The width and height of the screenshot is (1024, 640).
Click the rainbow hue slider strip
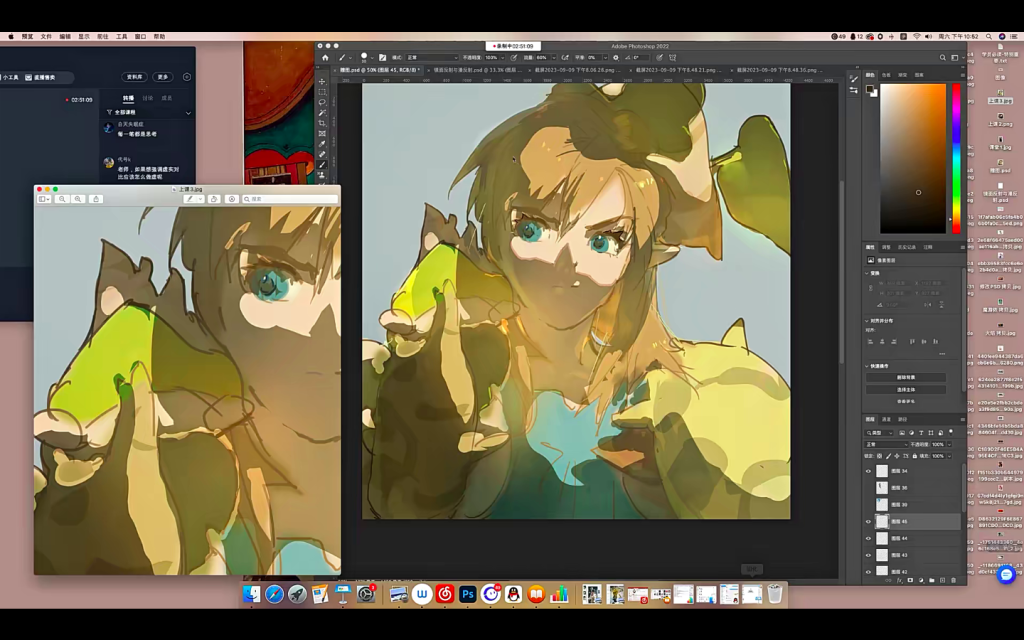coord(956,157)
